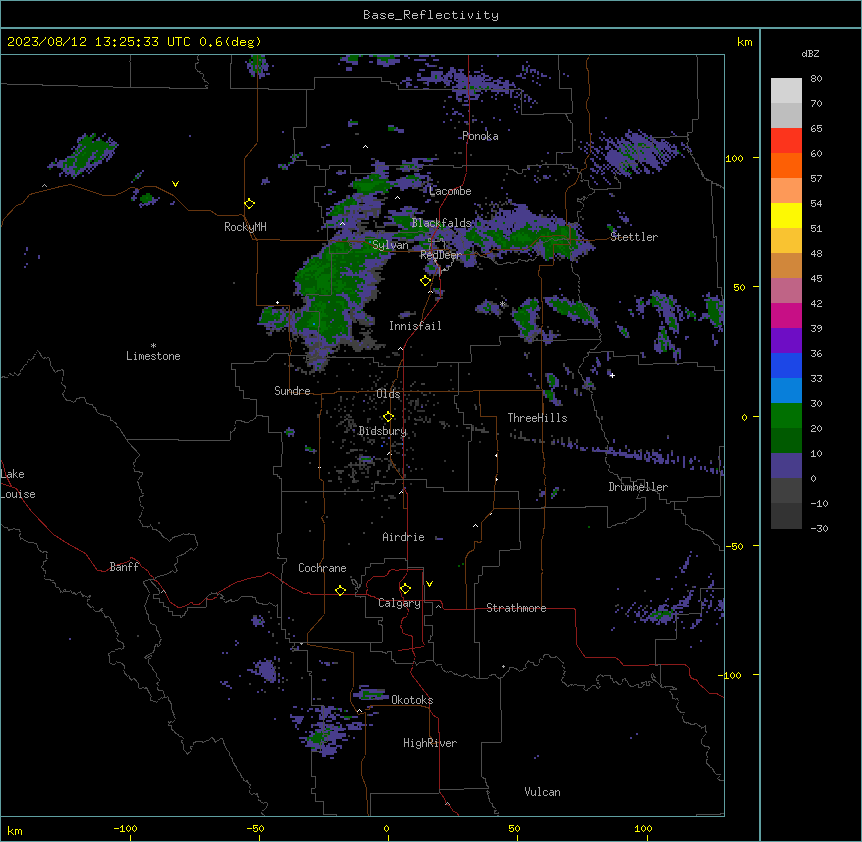Click the Didsbury city label
The width and height of the screenshot is (862, 842).
pyautogui.click(x=382, y=431)
